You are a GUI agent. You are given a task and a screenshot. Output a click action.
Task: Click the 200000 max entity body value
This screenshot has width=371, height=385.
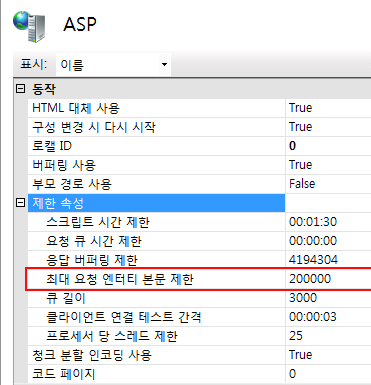coord(310,279)
